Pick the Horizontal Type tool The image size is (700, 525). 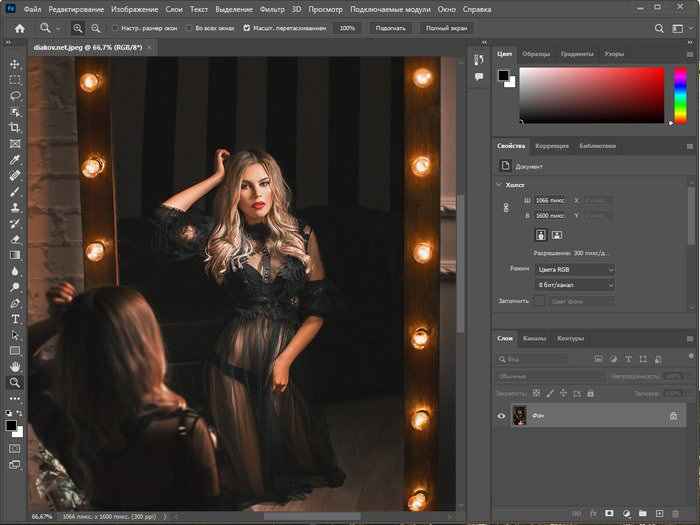15,319
